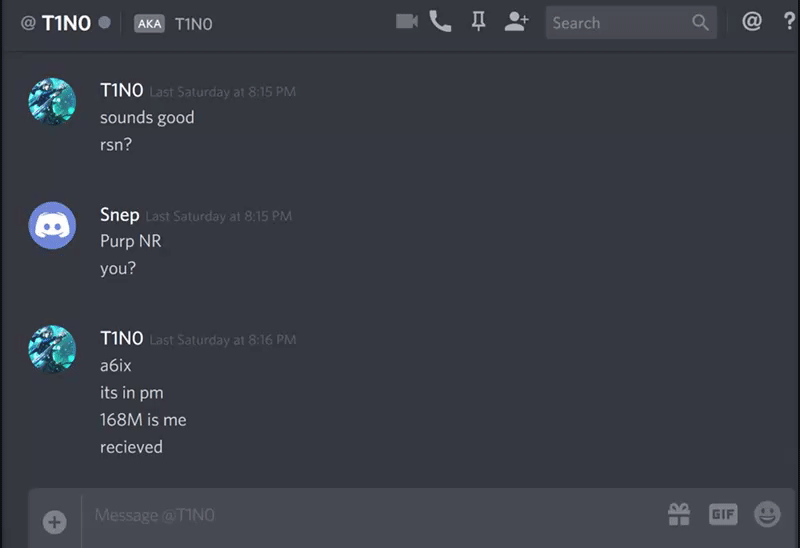
Task: Click the offline status dot beside T1N0
Action: 105,22
